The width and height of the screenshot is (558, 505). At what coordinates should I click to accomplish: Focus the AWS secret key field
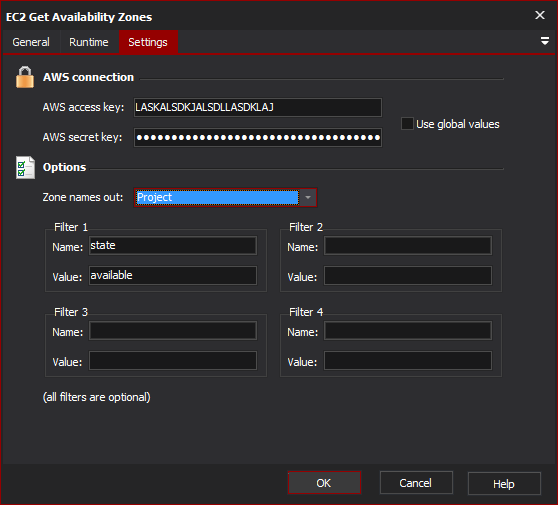coord(258,137)
